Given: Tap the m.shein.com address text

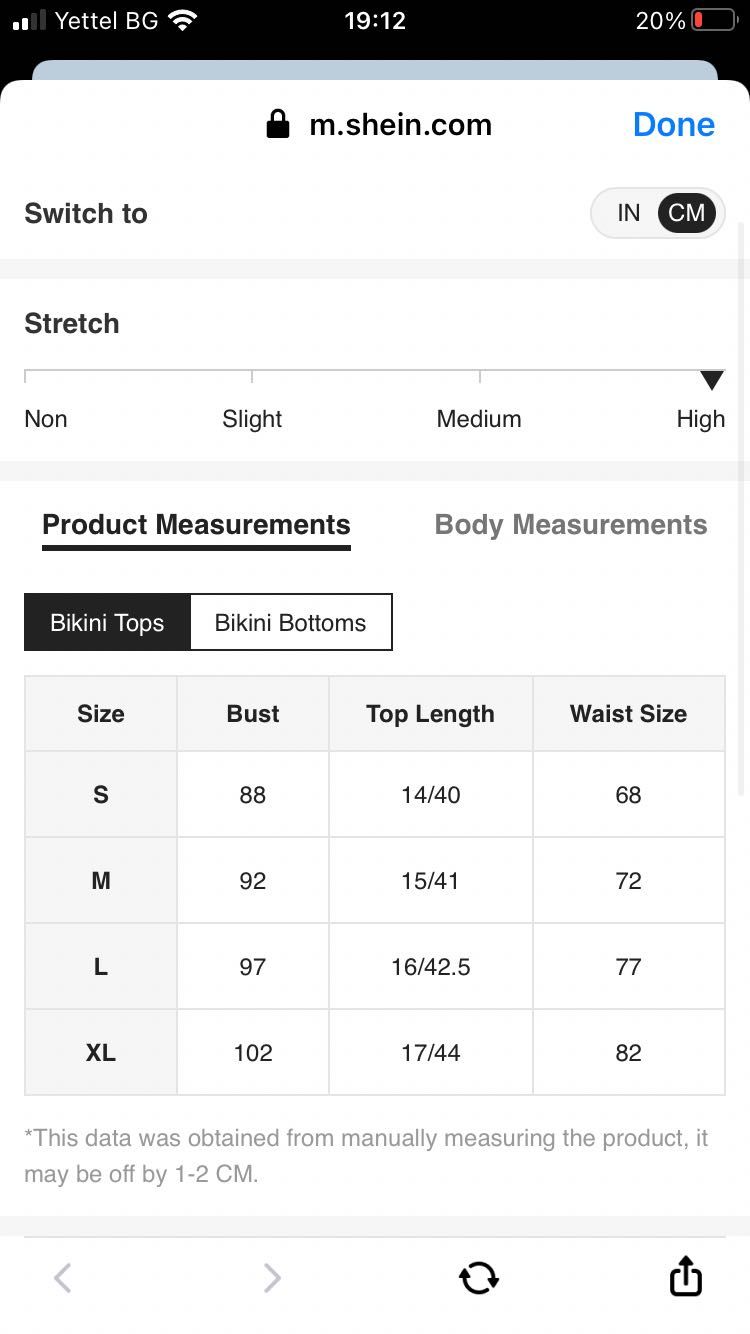Looking at the screenshot, I should click(400, 125).
